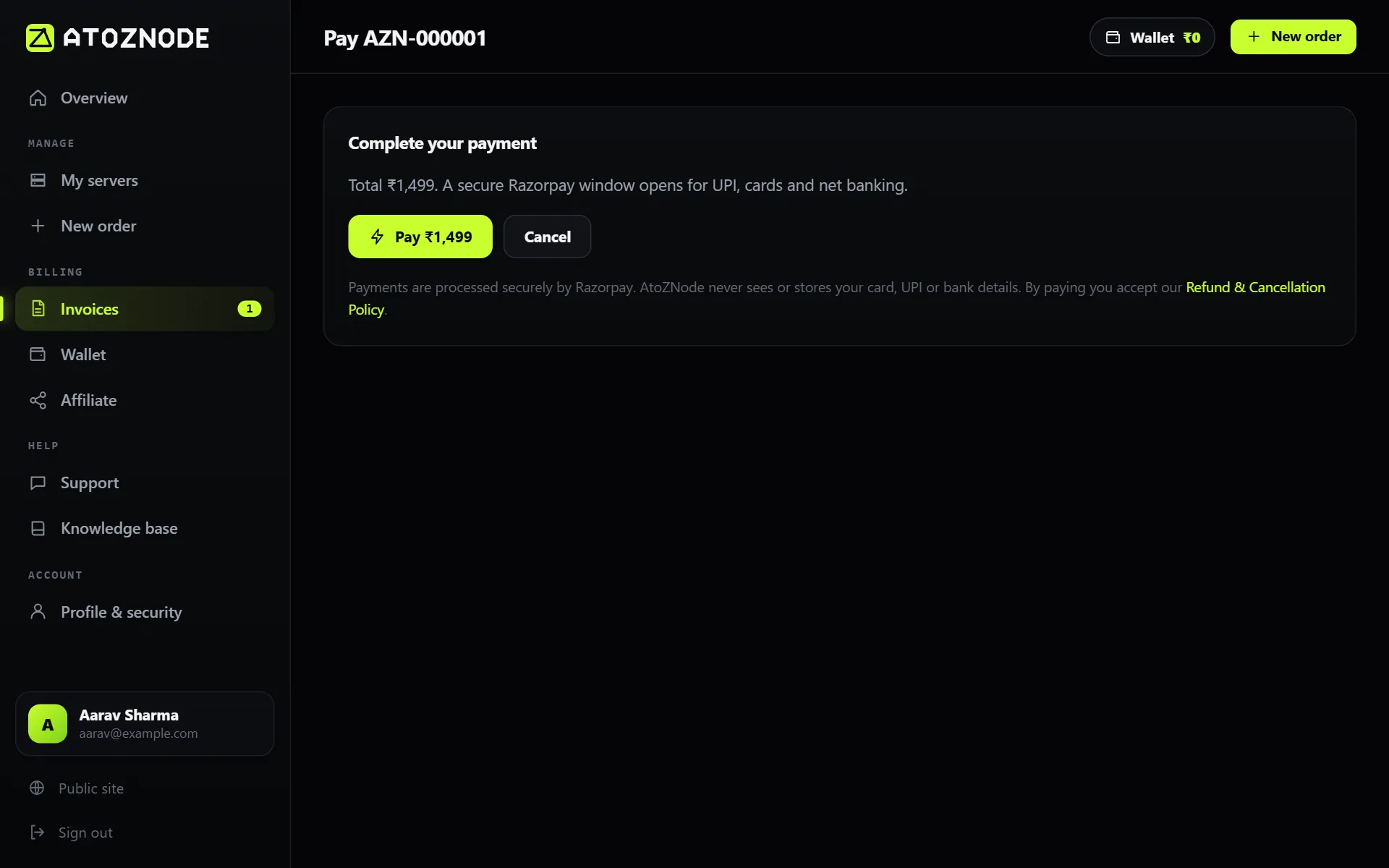Image resolution: width=1389 pixels, height=868 pixels.
Task: Sign out of the account
Action: [85, 833]
